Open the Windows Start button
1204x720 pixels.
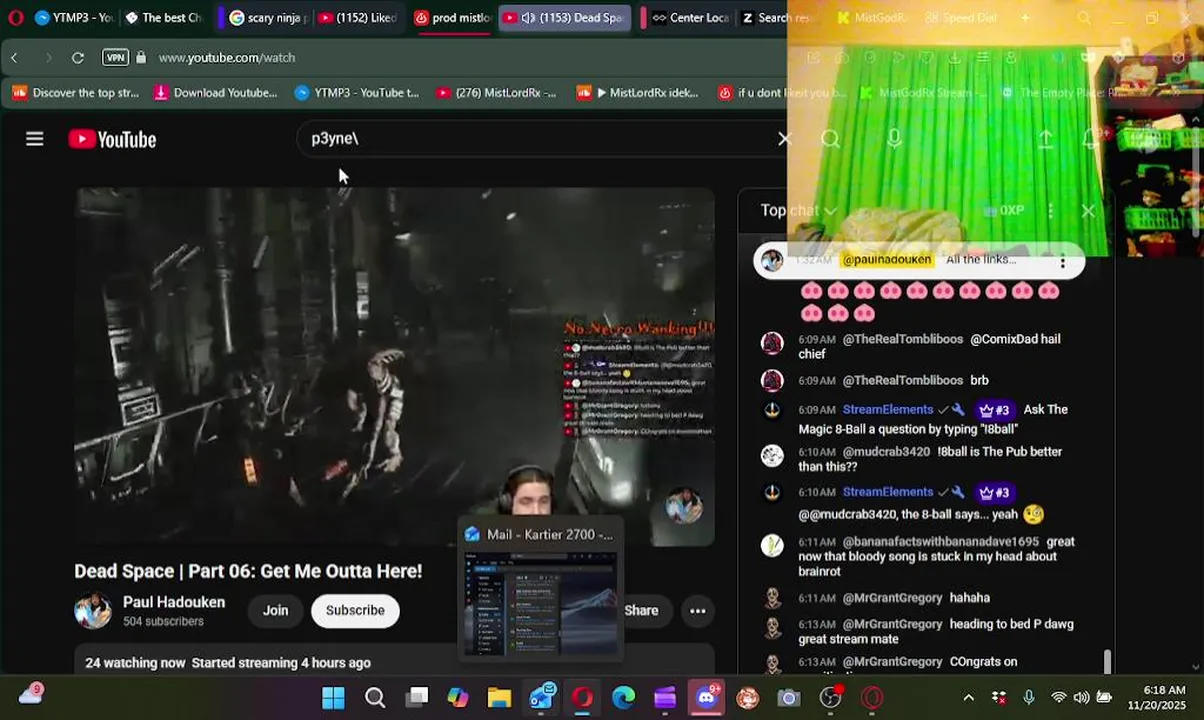pos(333,698)
